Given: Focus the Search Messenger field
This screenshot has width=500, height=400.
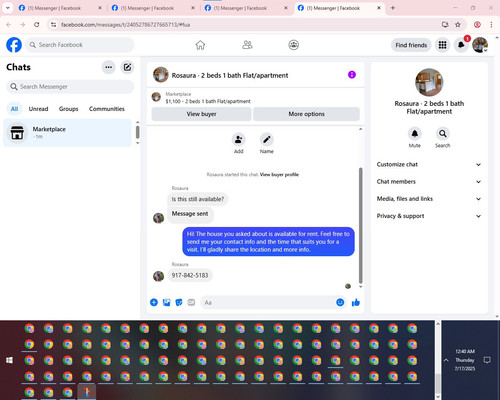Looking at the screenshot, I should point(70,87).
